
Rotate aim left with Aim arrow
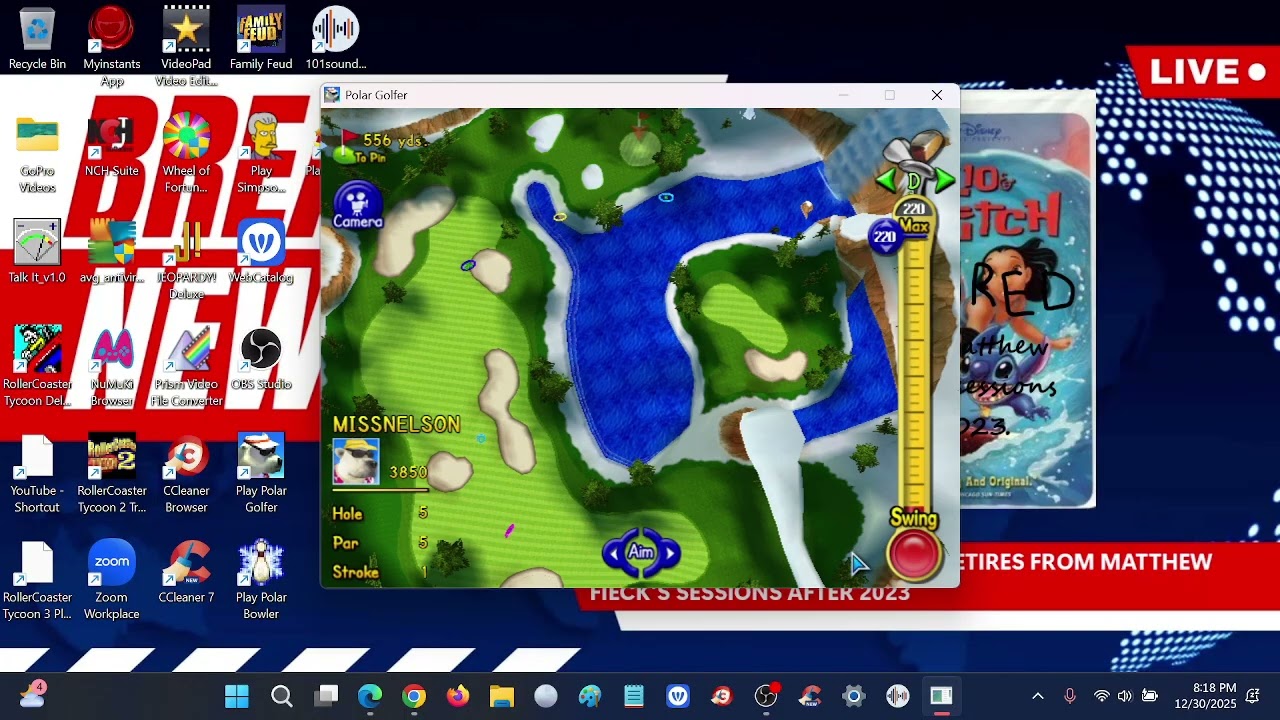point(612,552)
